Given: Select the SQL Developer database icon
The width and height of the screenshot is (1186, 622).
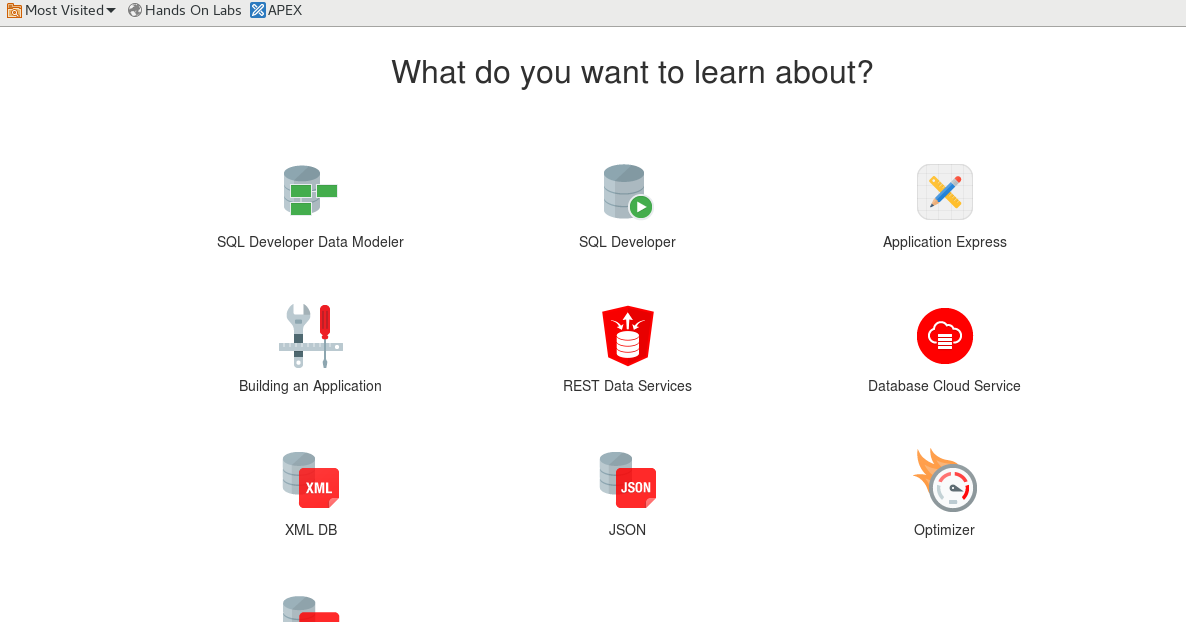Looking at the screenshot, I should (x=627, y=191).
